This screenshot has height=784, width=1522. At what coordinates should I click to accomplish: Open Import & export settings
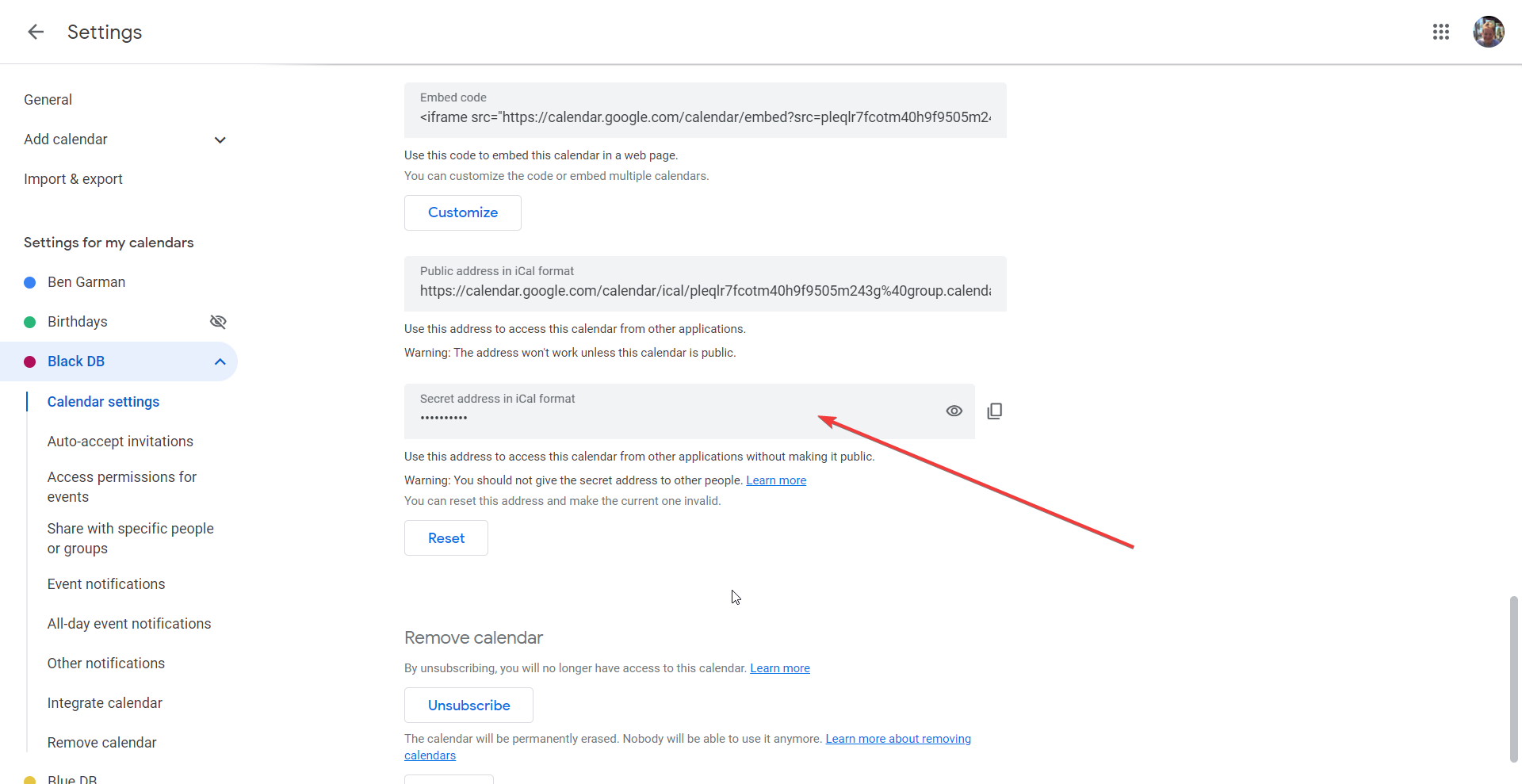(x=73, y=179)
